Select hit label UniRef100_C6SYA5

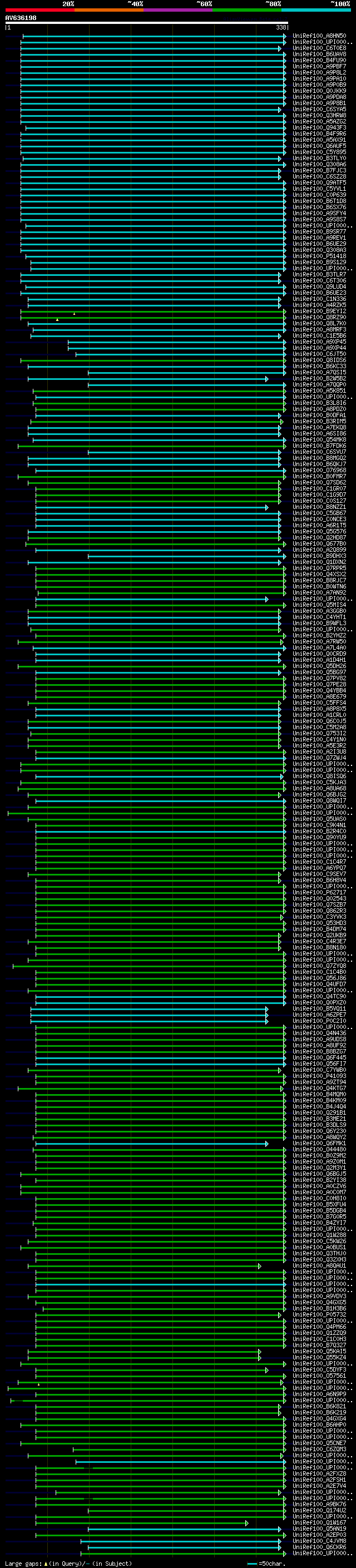pos(319,110)
